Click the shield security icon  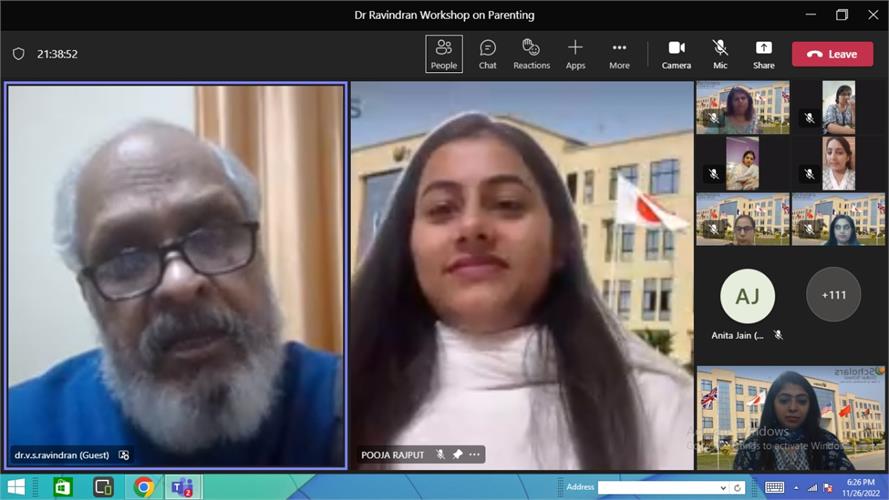(x=18, y=54)
